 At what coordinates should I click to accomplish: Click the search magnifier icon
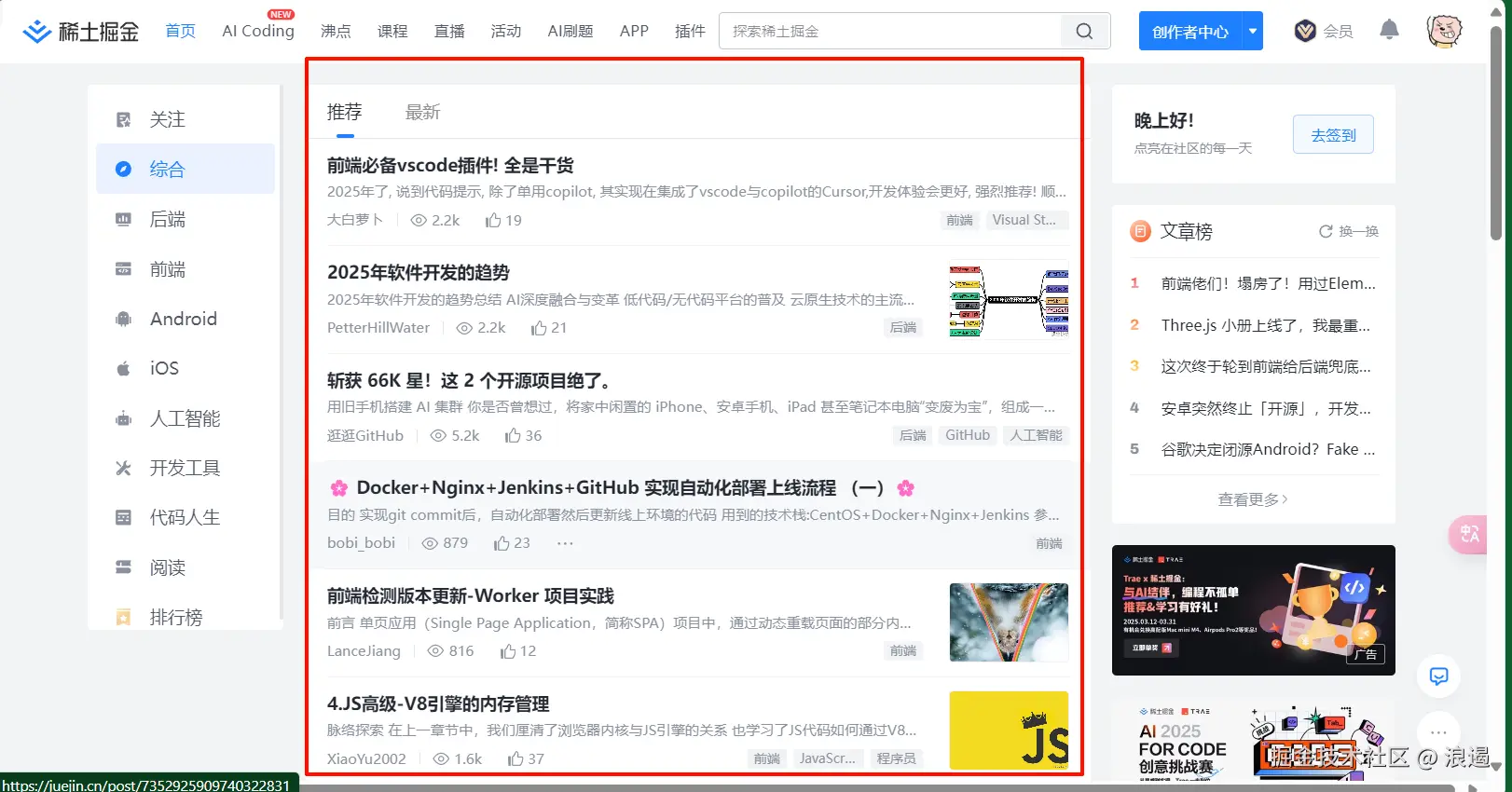pyautogui.click(x=1084, y=32)
